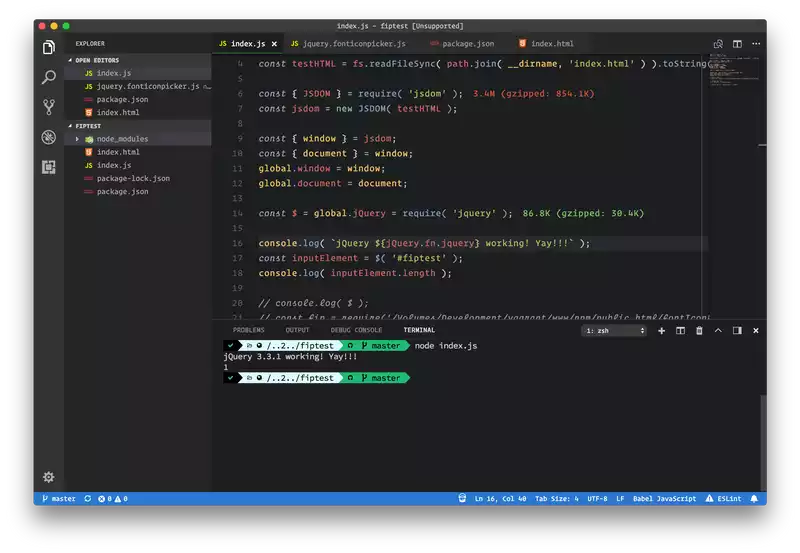Click the 'testHTML' variable on line 4
The image size is (800, 553).
[314, 64]
